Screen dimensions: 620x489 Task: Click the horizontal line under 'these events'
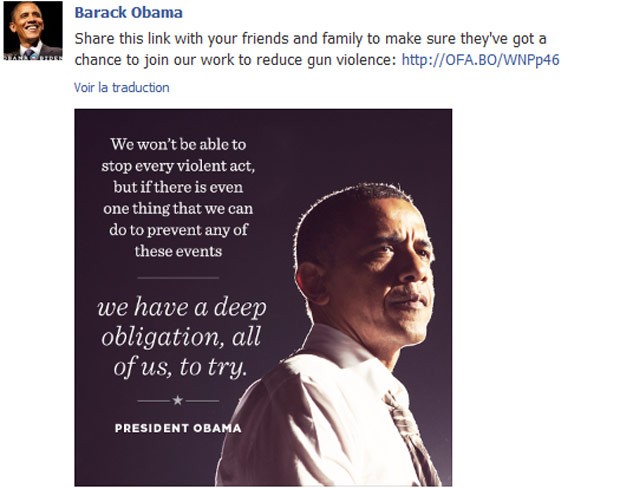coord(178,278)
